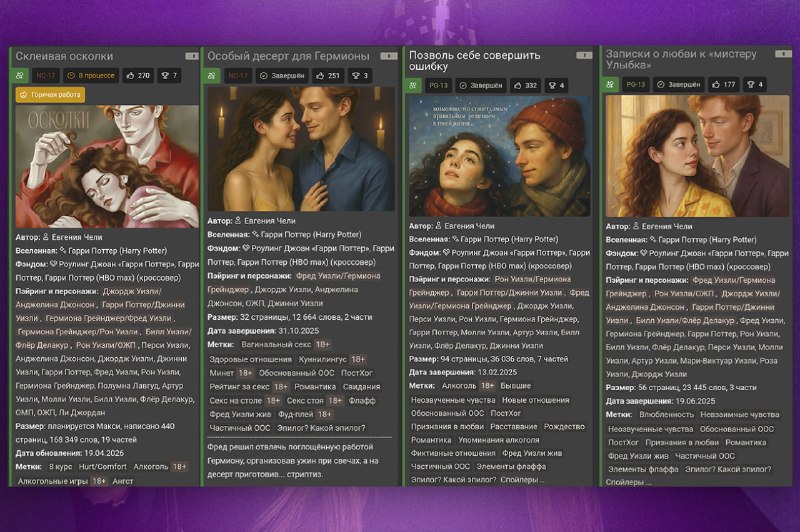Toggle the switch beside «Записки о любви» title

pyautogui.click(x=783, y=54)
